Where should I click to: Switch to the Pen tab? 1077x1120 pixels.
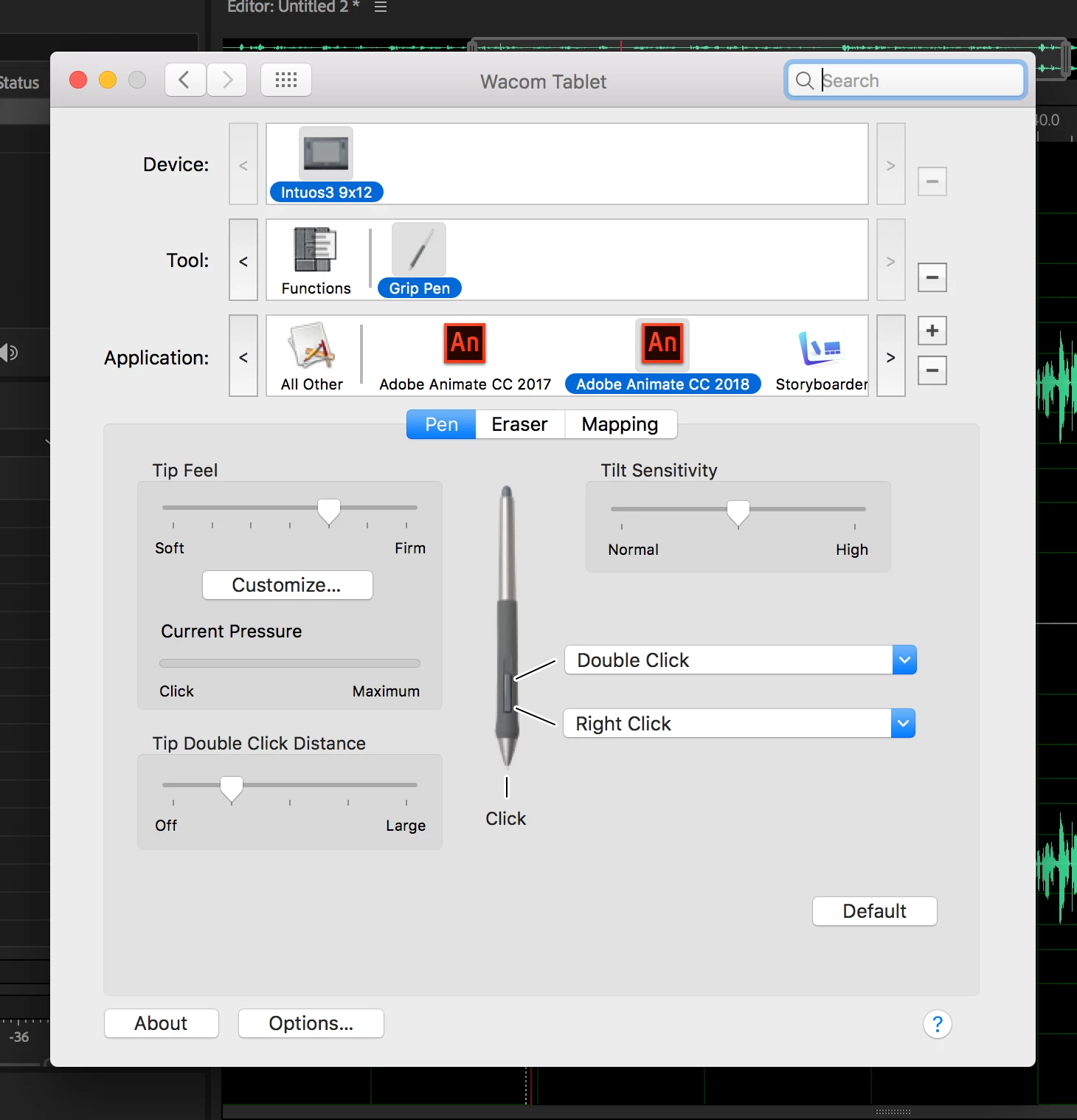click(441, 424)
